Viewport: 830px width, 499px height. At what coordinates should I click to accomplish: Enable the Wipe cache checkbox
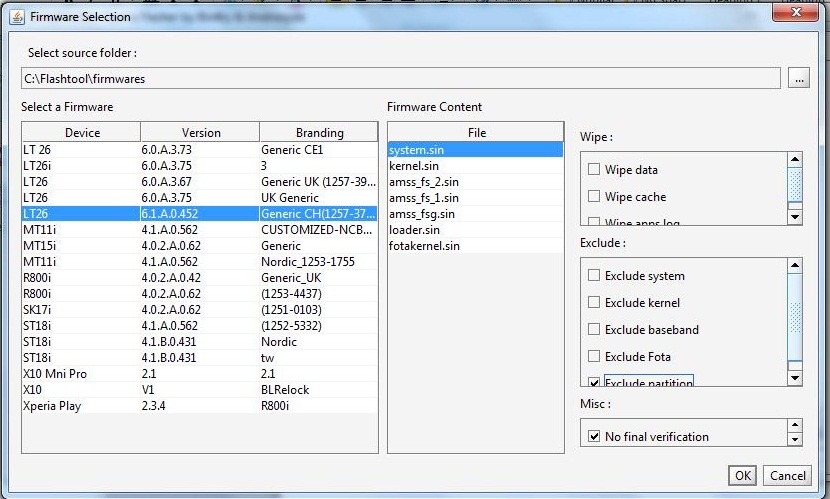pyautogui.click(x=595, y=197)
